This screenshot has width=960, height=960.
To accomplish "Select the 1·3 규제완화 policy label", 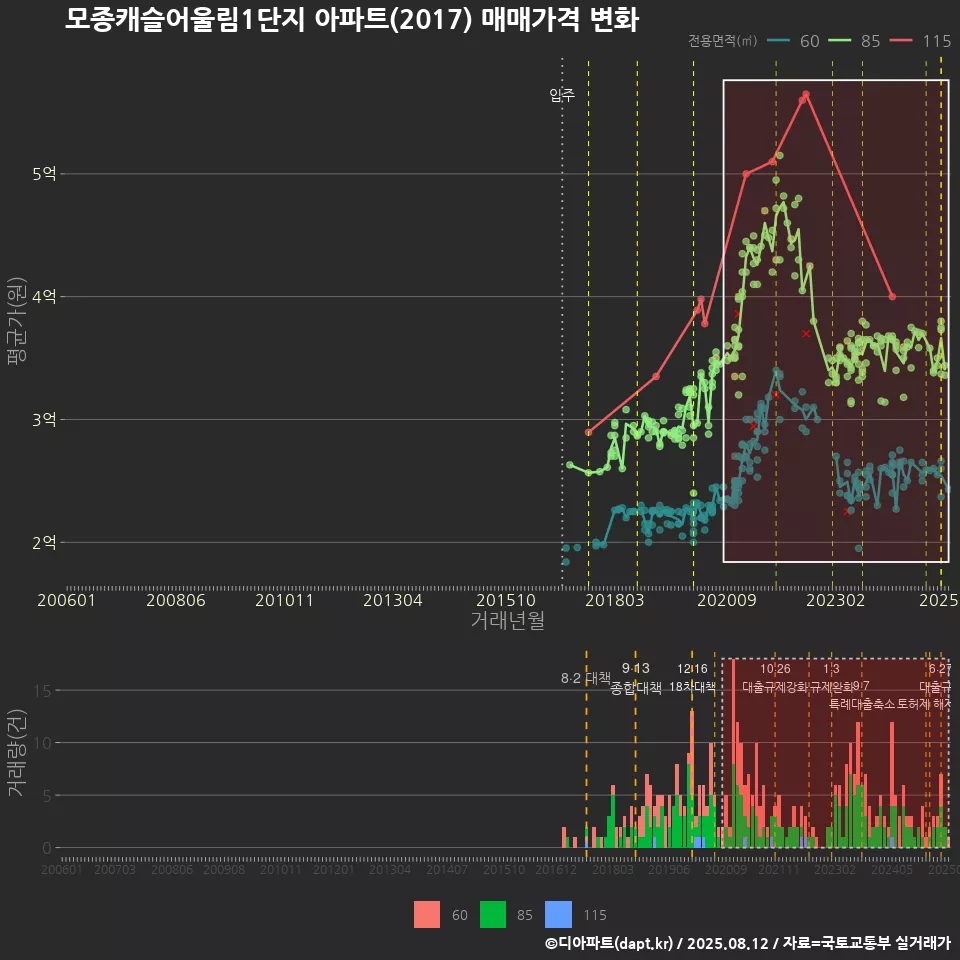I will click(831, 678).
